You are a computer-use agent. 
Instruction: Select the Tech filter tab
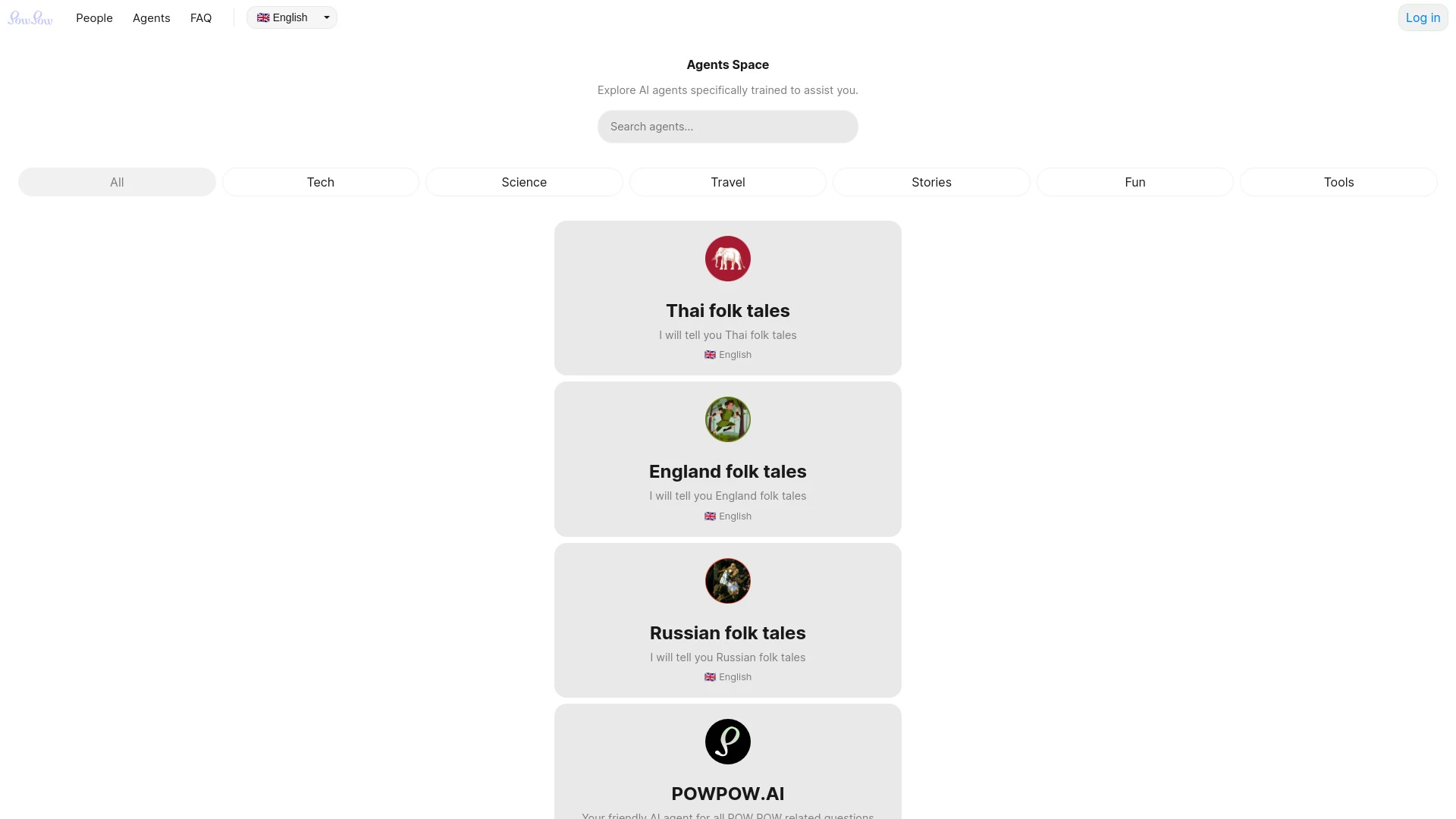[x=320, y=182]
